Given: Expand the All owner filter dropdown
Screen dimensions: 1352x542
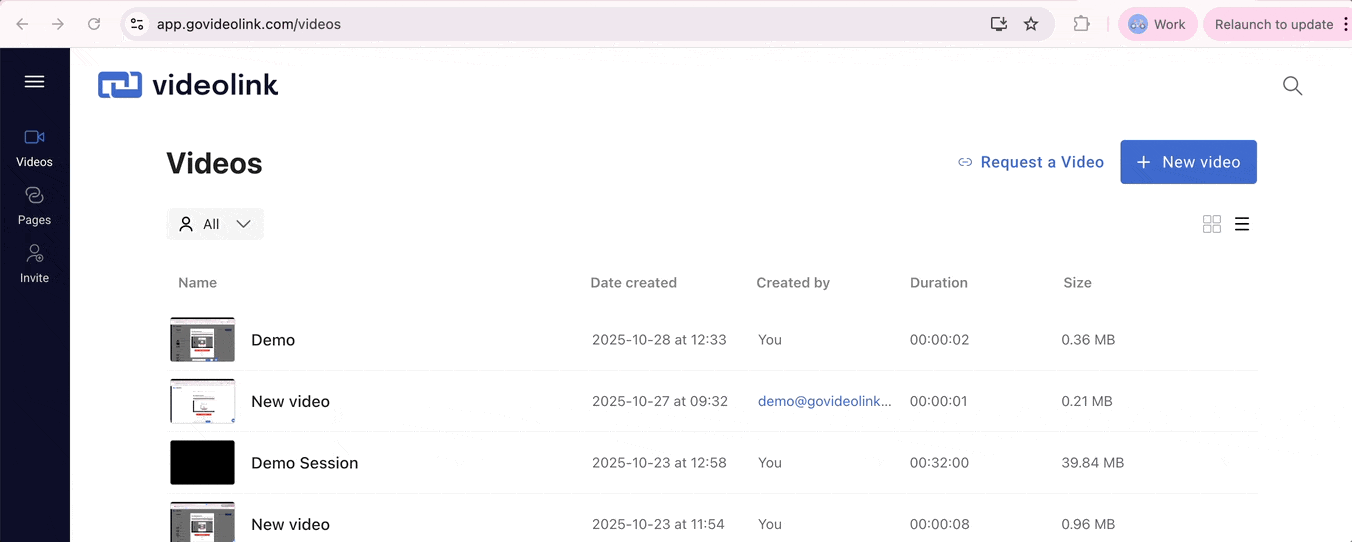Looking at the screenshot, I should (215, 224).
